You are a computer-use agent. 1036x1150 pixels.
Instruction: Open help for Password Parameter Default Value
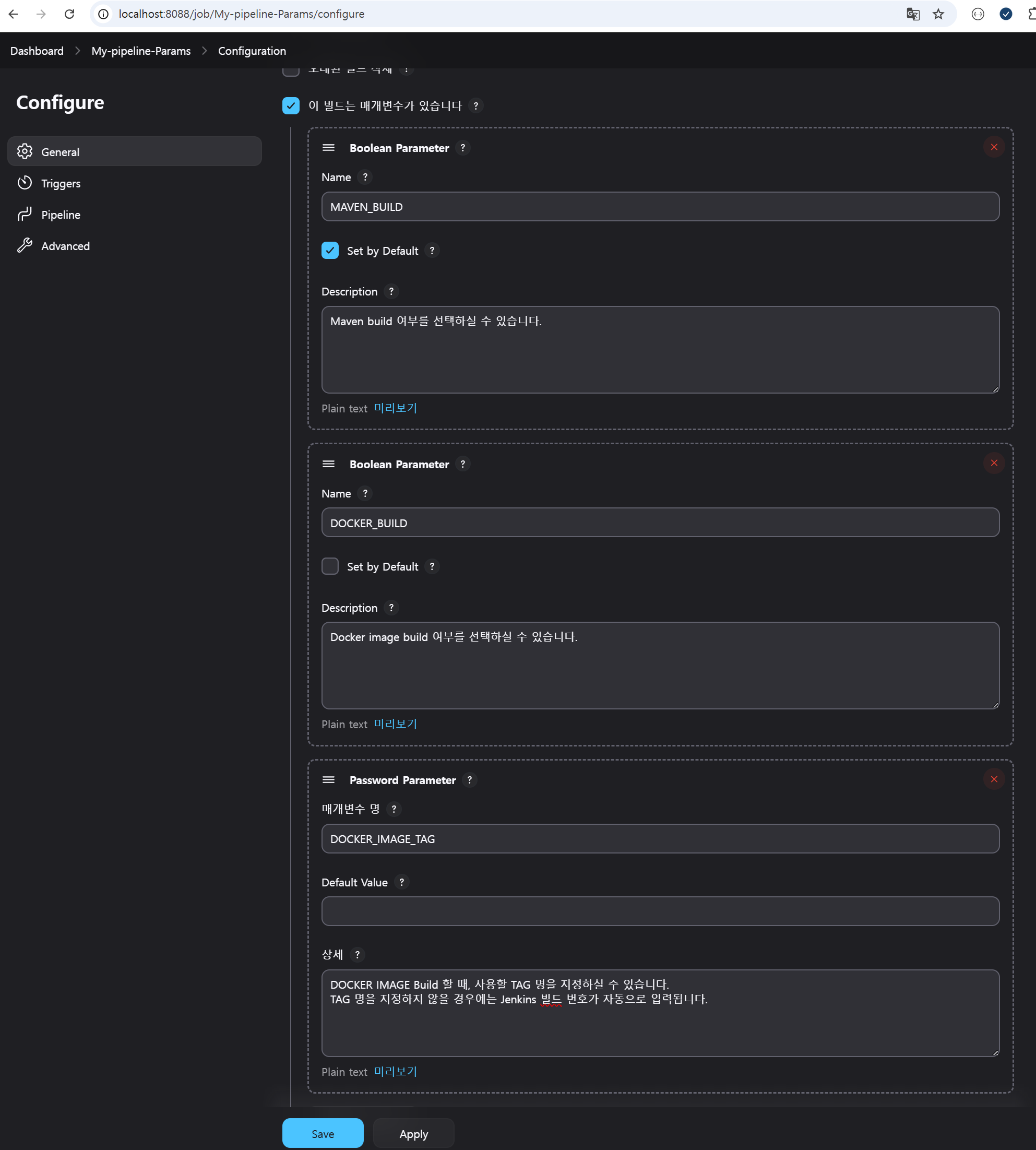click(401, 882)
